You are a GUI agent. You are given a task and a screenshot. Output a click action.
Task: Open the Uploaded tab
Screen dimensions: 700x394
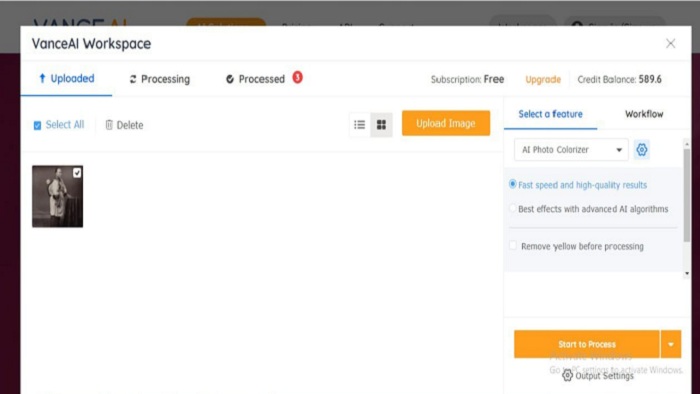click(x=67, y=79)
